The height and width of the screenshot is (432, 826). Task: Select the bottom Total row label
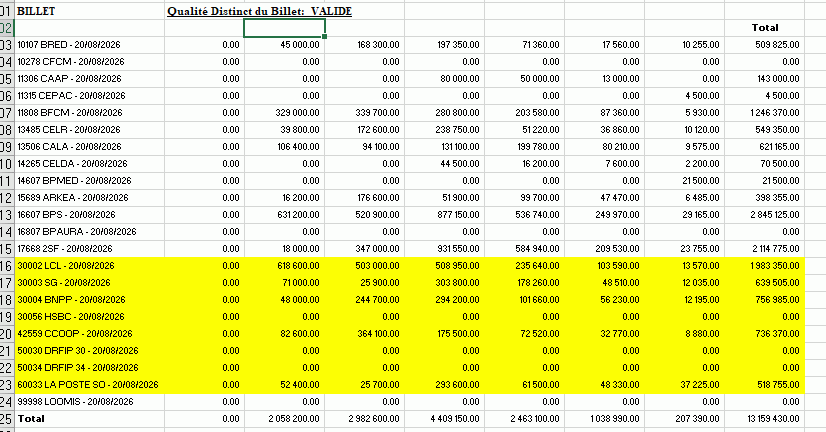coord(31,419)
